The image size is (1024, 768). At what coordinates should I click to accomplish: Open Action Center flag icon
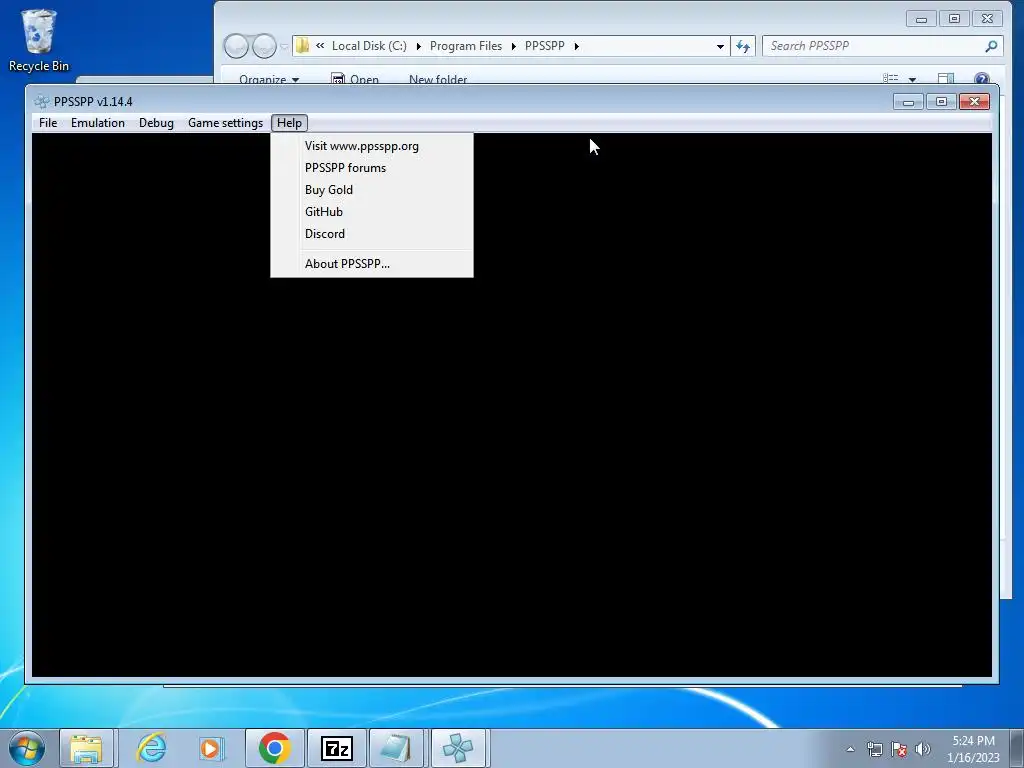pyautogui.click(x=899, y=749)
